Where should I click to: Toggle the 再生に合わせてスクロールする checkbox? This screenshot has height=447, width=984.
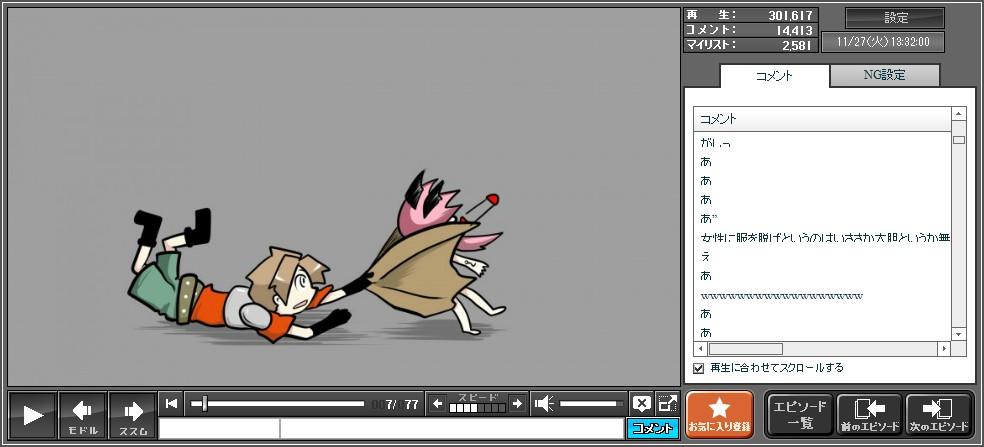[699, 368]
